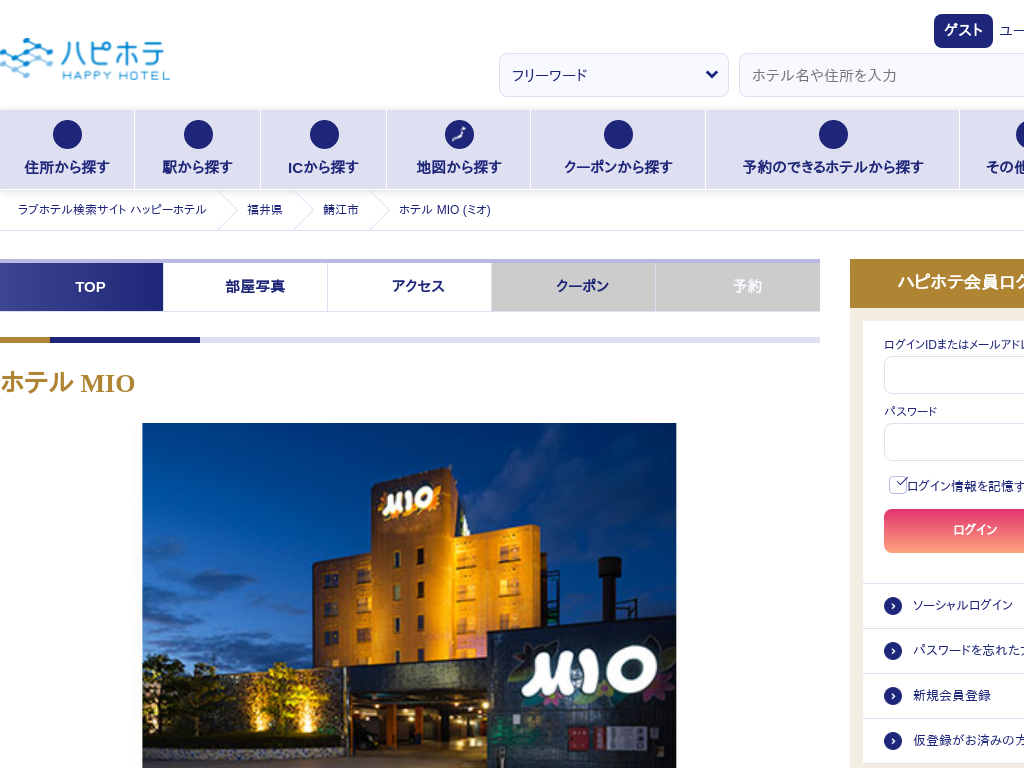
Task: Focus the ホテル名や住所を入力 search field
Action: 882,75
